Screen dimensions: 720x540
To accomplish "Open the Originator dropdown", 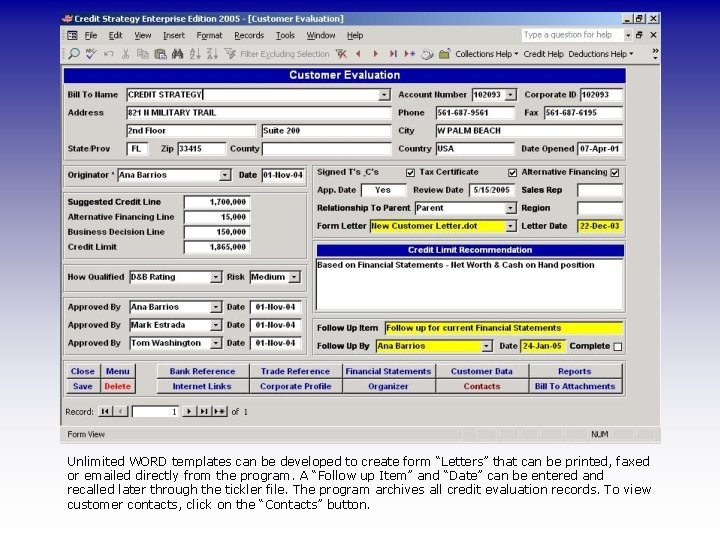I will pyautogui.click(x=225, y=175).
